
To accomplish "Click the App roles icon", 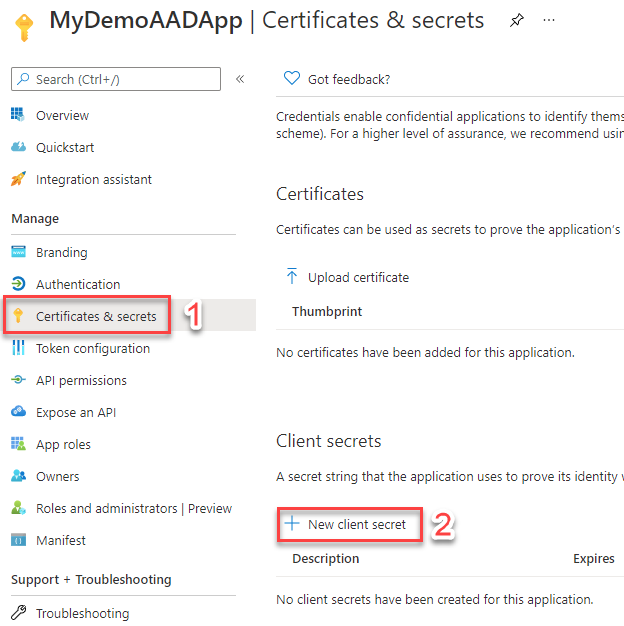I will pyautogui.click(x=18, y=443).
